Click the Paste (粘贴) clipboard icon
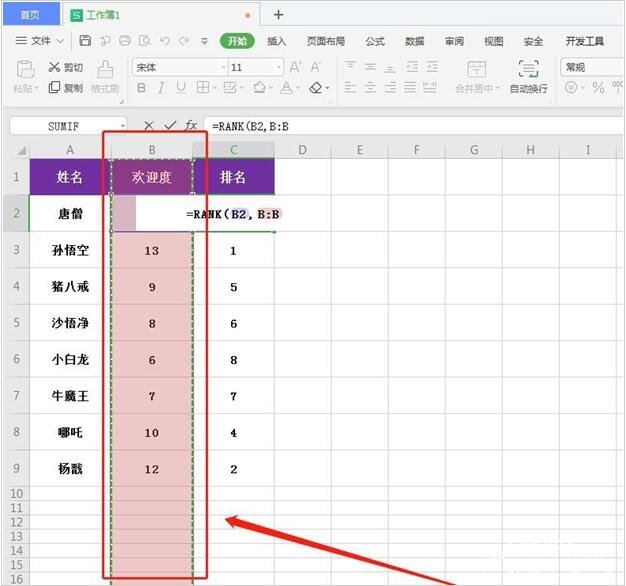This screenshot has width=626, height=586. [26, 69]
